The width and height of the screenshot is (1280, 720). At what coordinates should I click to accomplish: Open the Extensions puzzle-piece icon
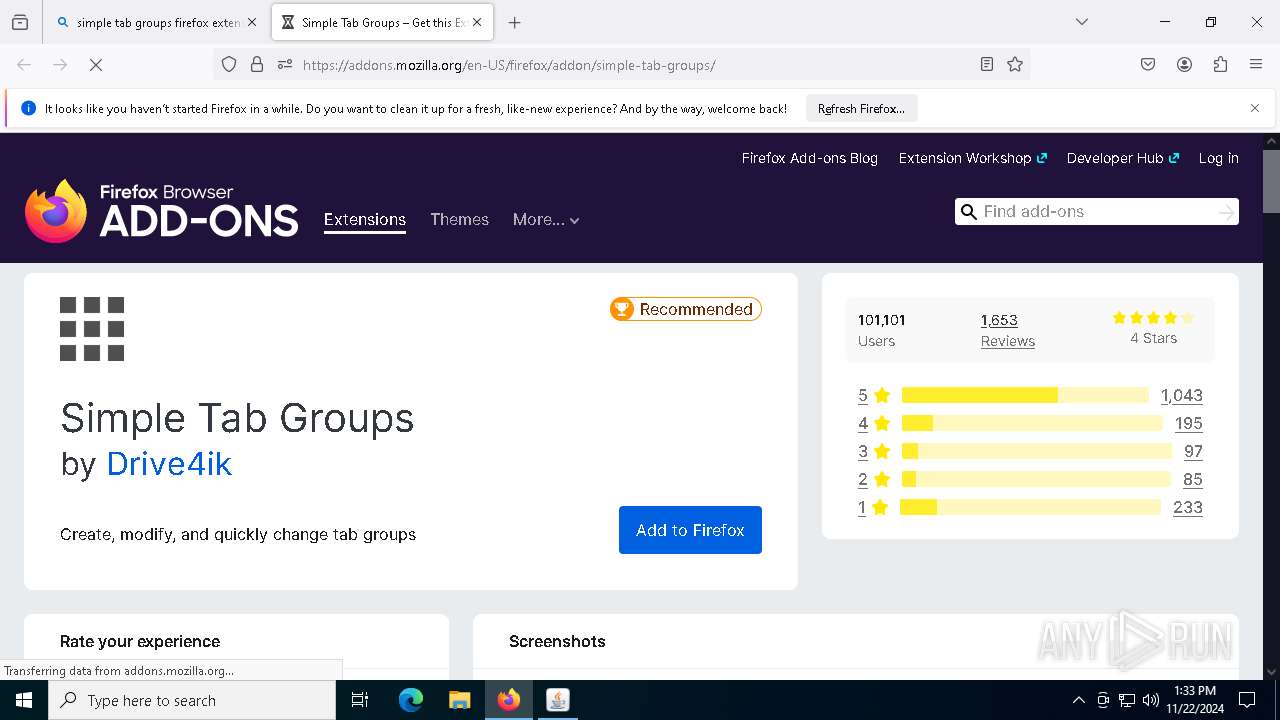pyautogui.click(x=1220, y=65)
